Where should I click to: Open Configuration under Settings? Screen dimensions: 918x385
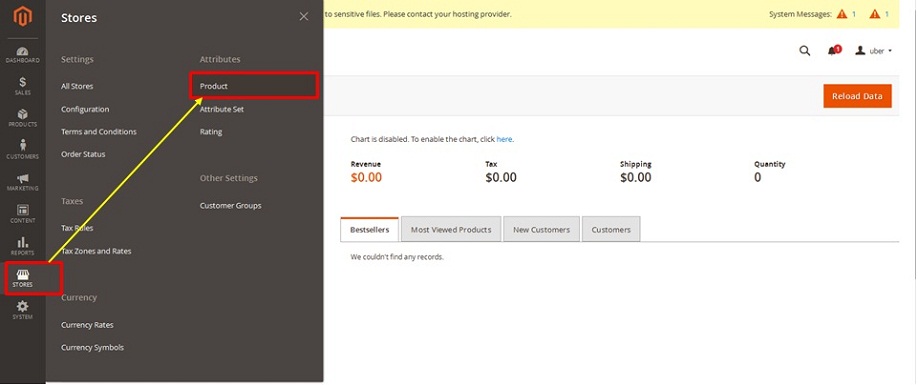point(85,109)
